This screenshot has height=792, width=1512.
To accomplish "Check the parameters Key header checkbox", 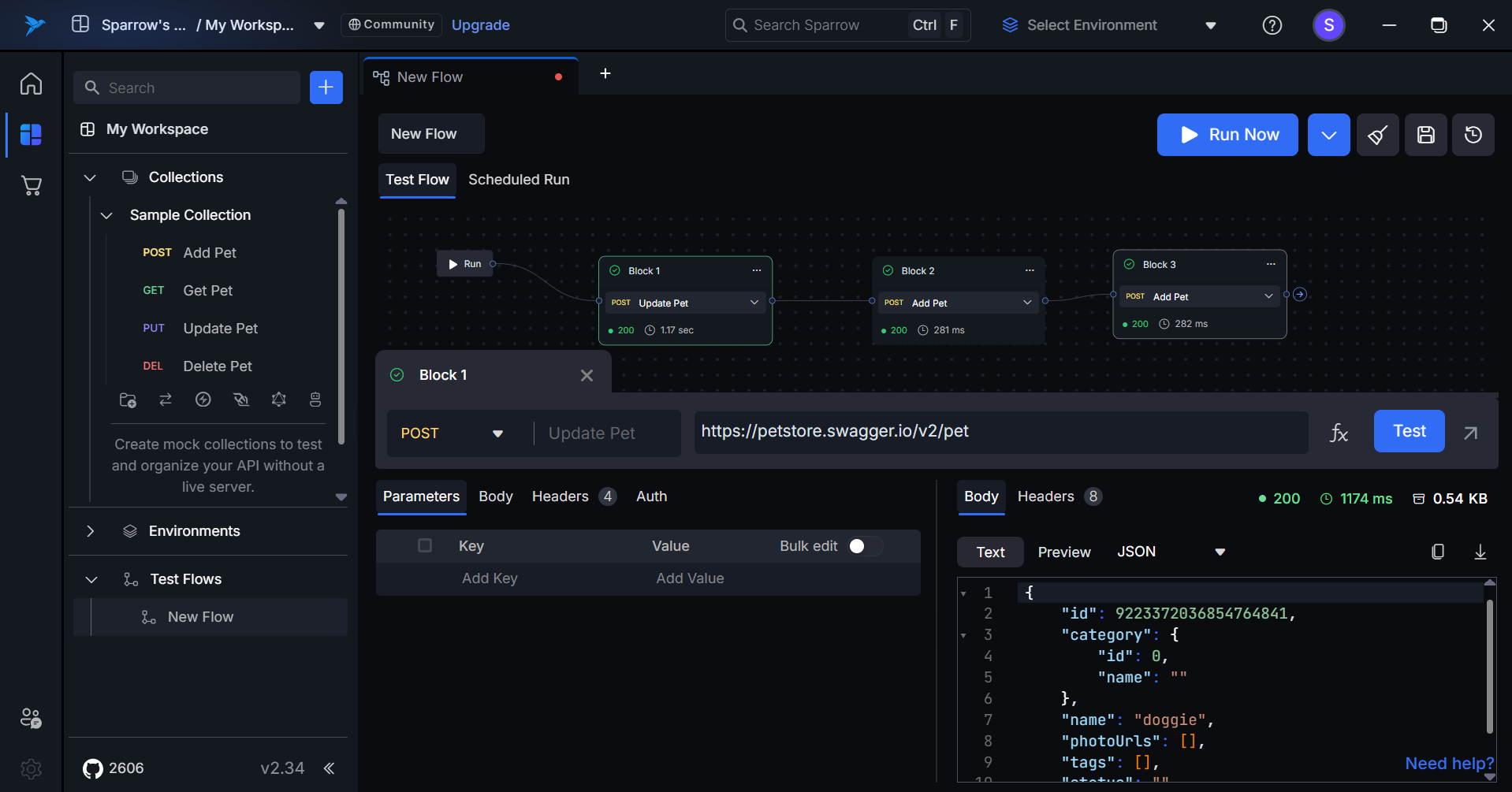I will [x=425, y=545].
